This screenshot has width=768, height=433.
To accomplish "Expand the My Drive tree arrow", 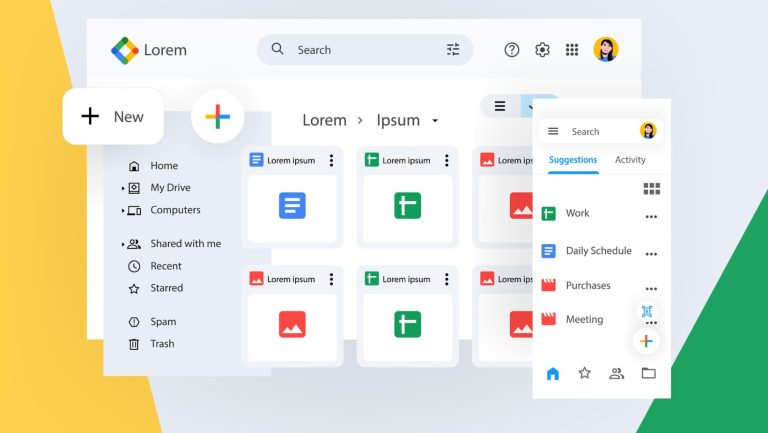I will point(123,188).
